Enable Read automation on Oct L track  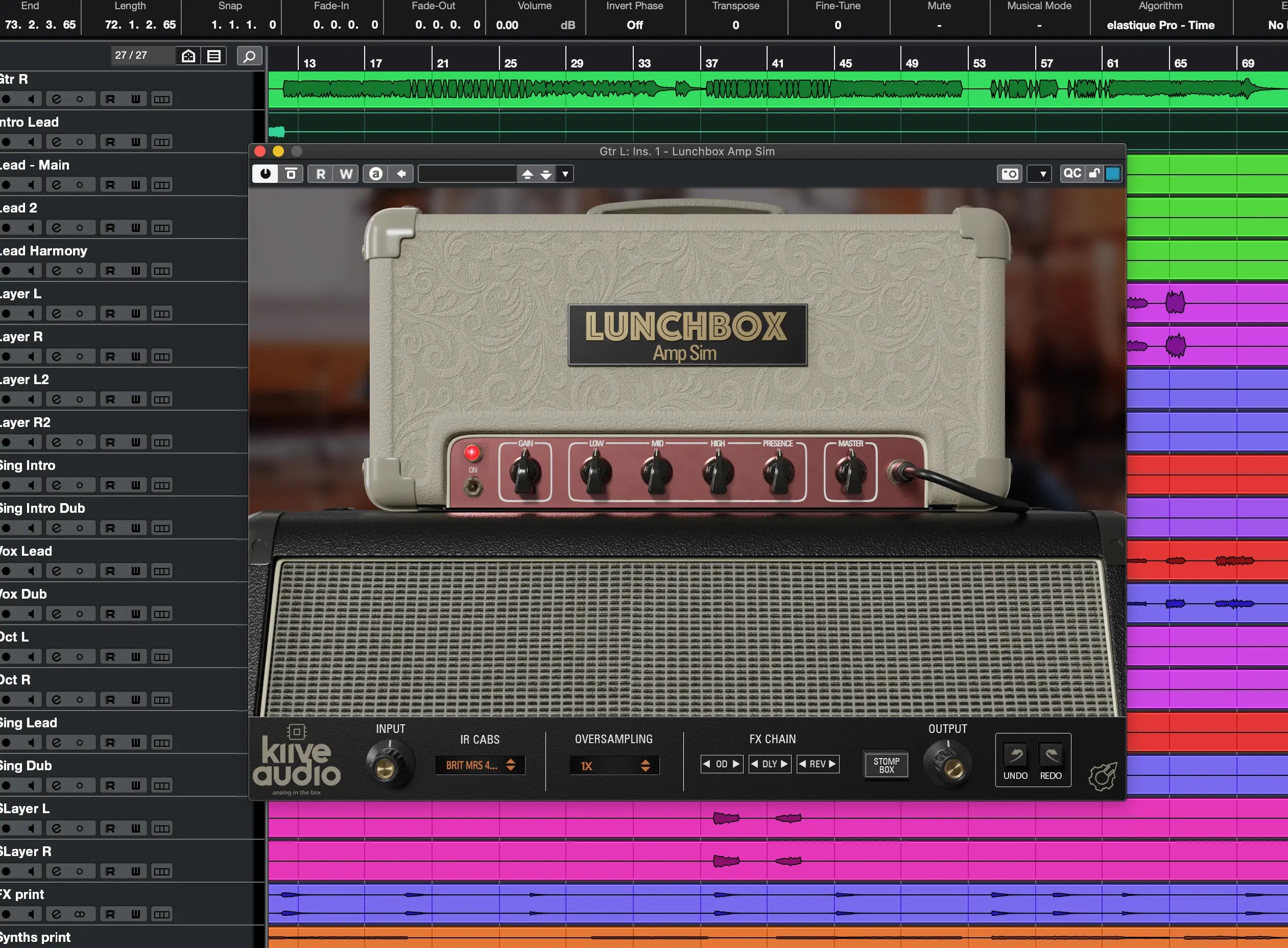110,657
